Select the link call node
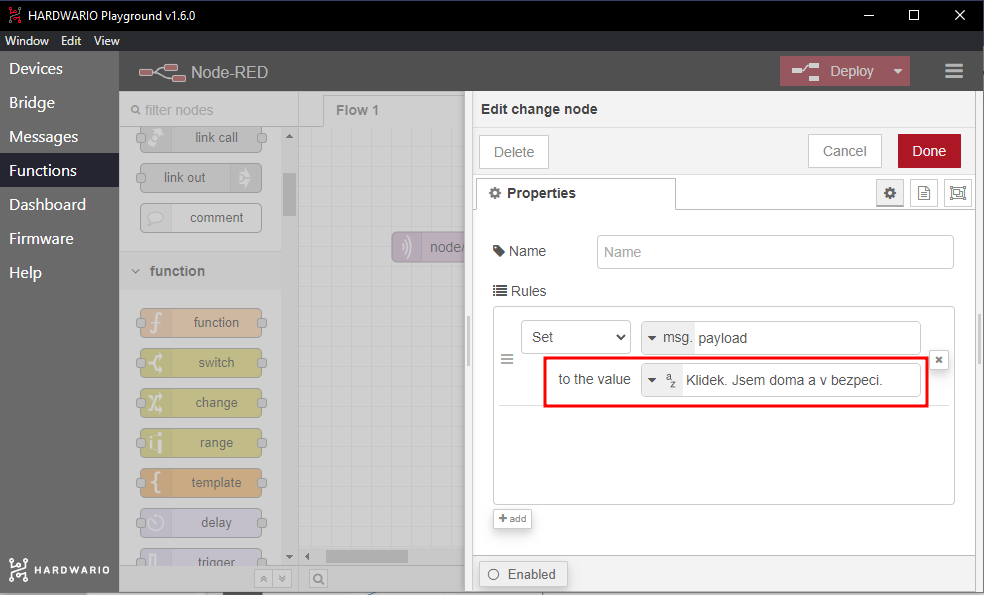This screenshot has width=984, height=595. [201, 138]
